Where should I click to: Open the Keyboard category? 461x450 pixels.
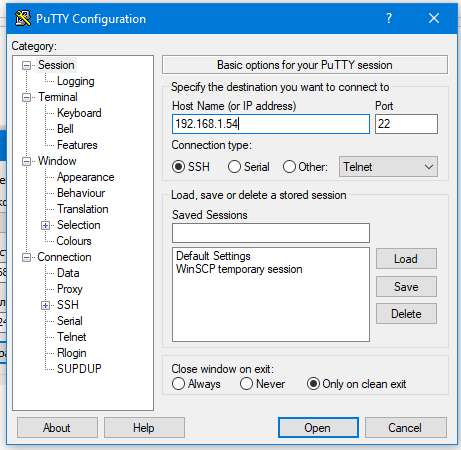pyautogui.click(x=79, y=113)
